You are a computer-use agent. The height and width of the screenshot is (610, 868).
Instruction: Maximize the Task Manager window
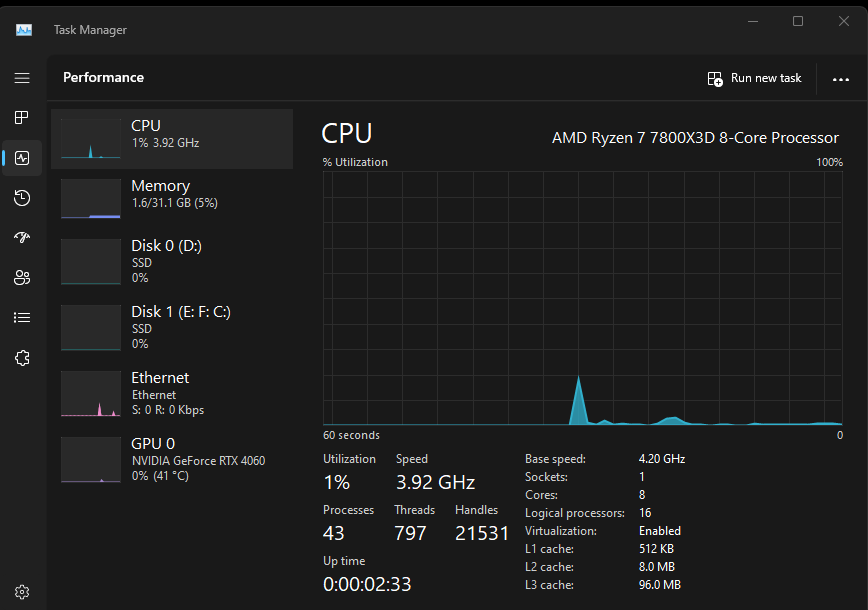click(x=798, y=21)
